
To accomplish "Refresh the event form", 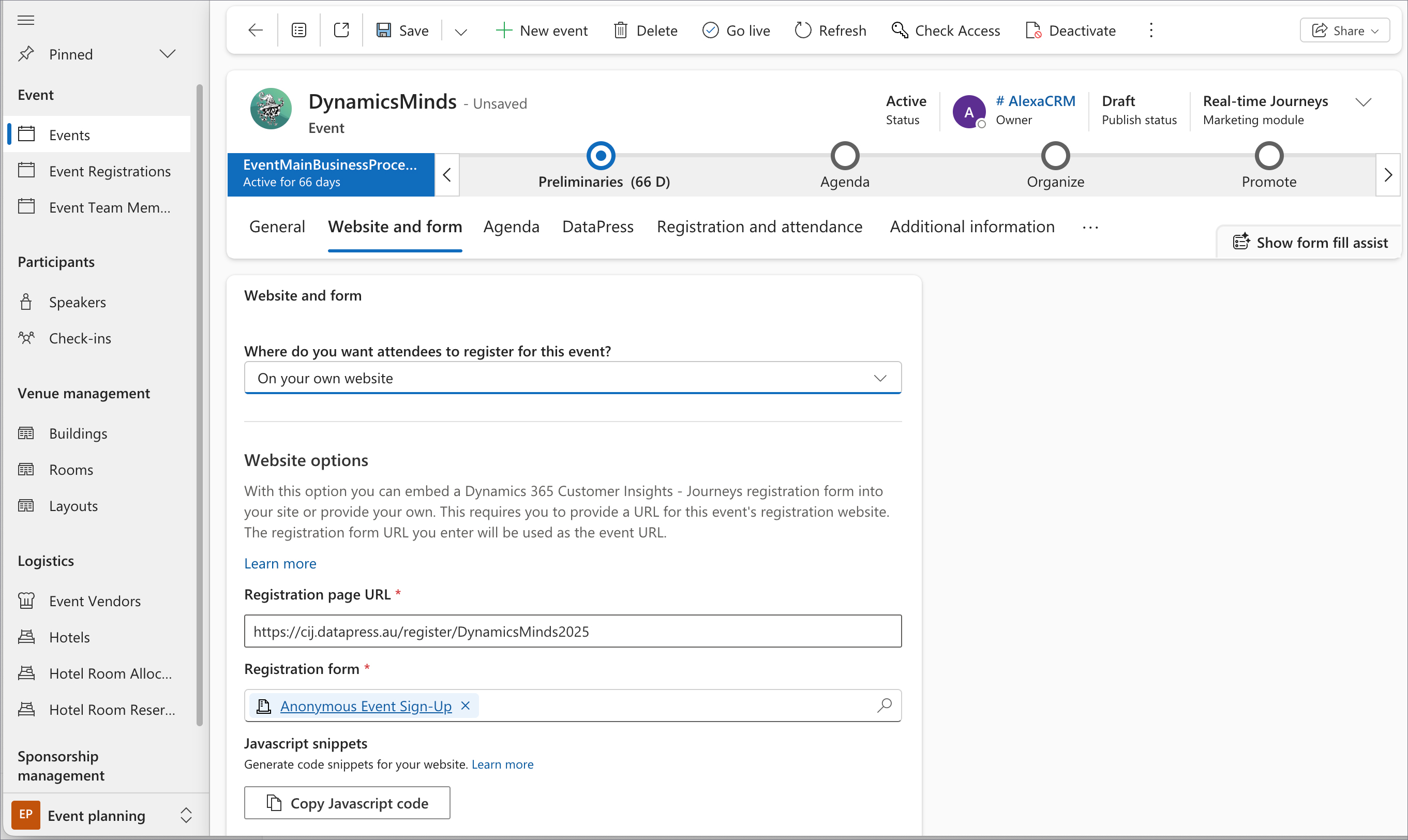I will click(x=830, y=30).
